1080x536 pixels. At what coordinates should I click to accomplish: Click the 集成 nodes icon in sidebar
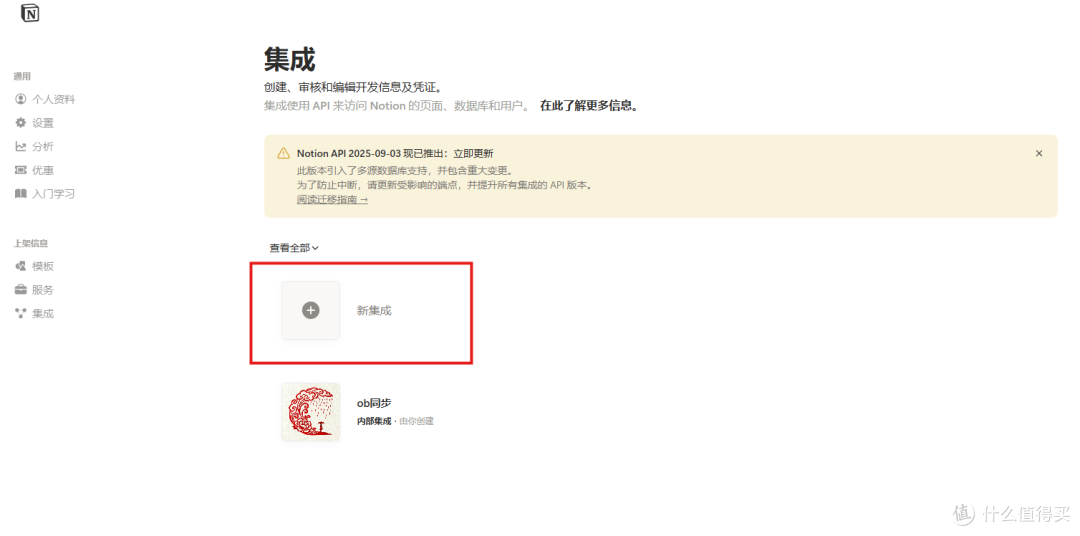[x=21, y=313]
